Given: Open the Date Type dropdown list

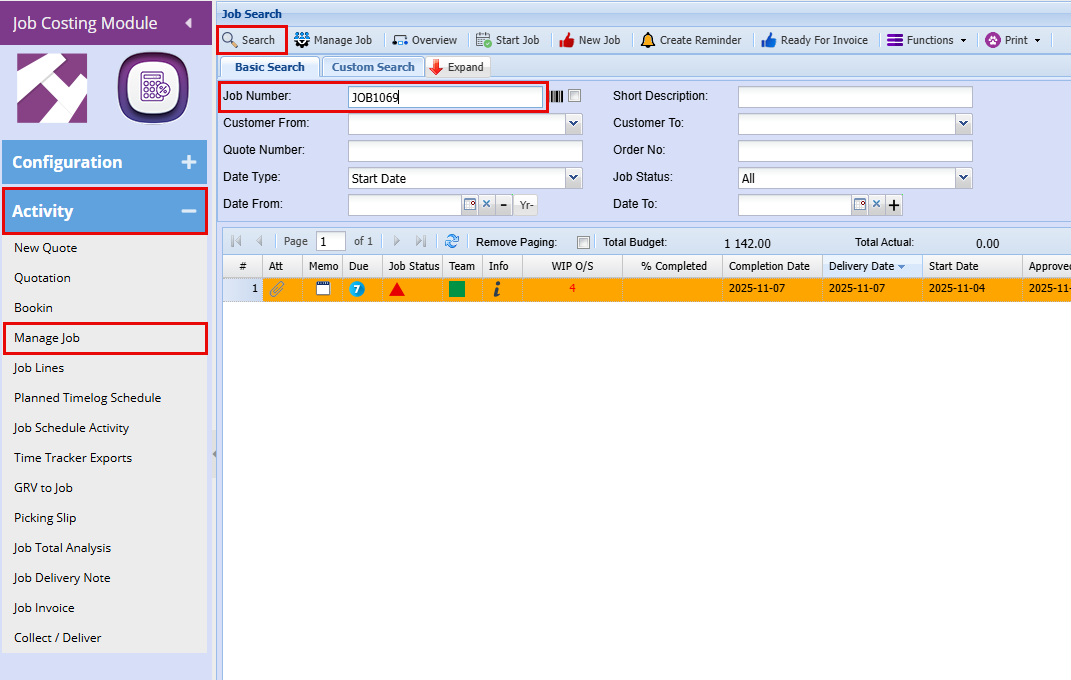Looking at the screenshot, I should click(x=573, y=178).
